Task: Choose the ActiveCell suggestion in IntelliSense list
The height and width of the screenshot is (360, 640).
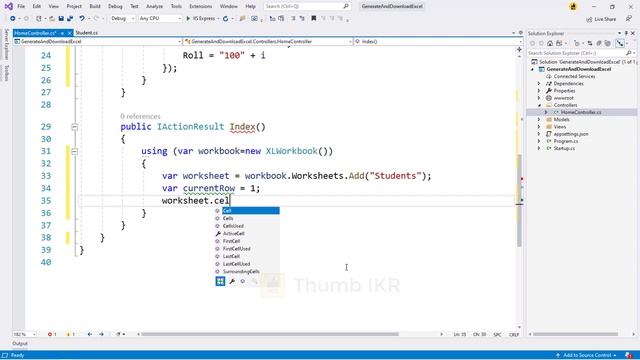Action: (x=247, y=233)
